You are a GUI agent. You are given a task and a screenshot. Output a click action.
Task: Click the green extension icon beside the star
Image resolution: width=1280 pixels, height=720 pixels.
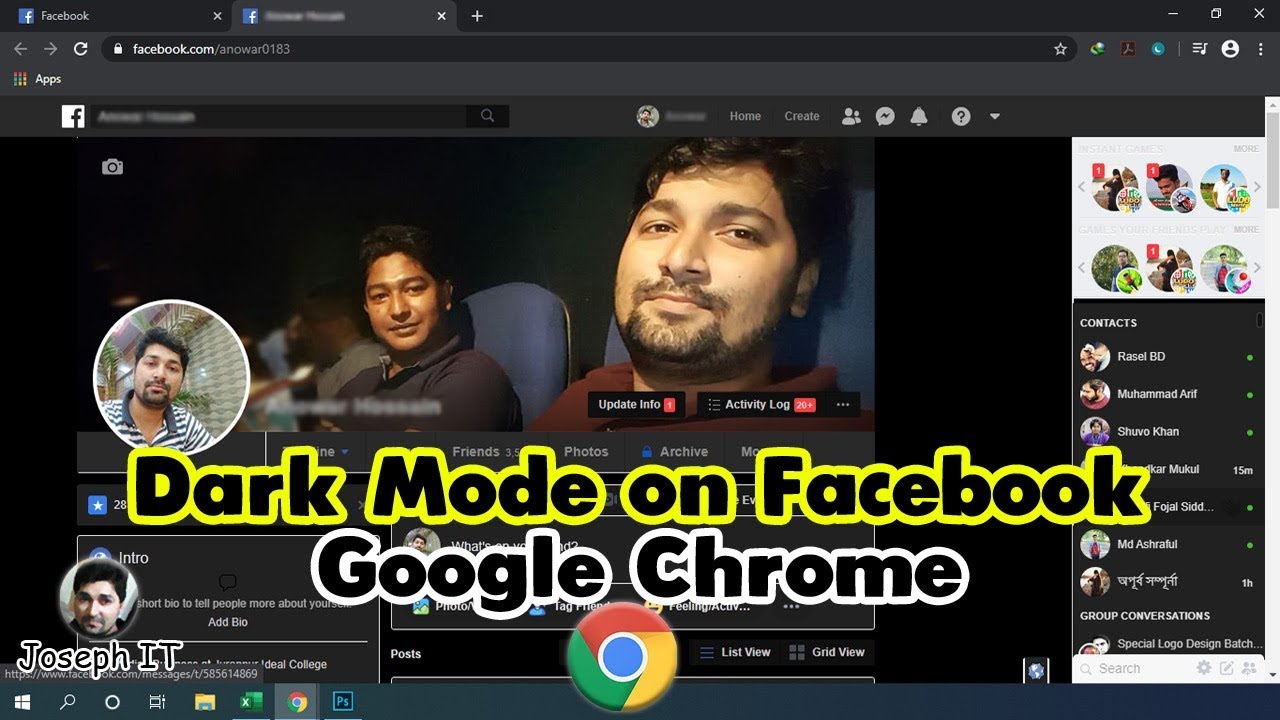(x=1098, y=48)
